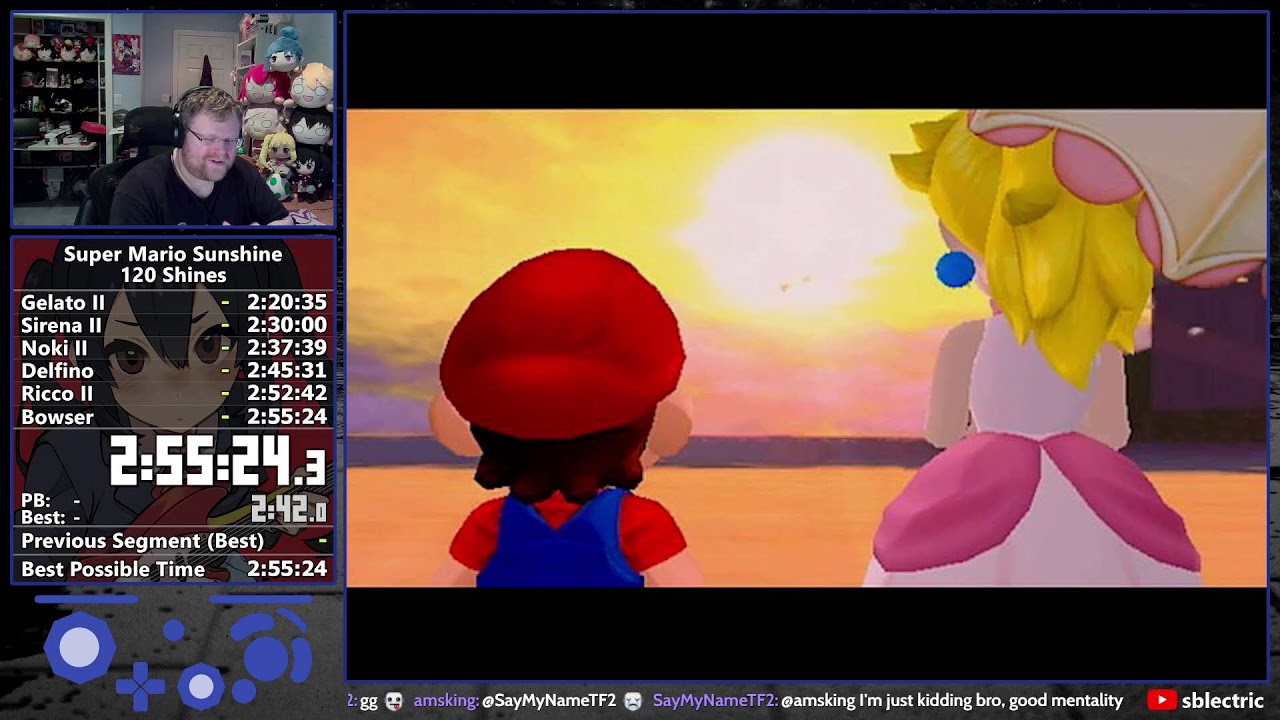This screenshot has width=1280, height=720.
Task: Click the 2:20:35 split time
Action: 287,302
